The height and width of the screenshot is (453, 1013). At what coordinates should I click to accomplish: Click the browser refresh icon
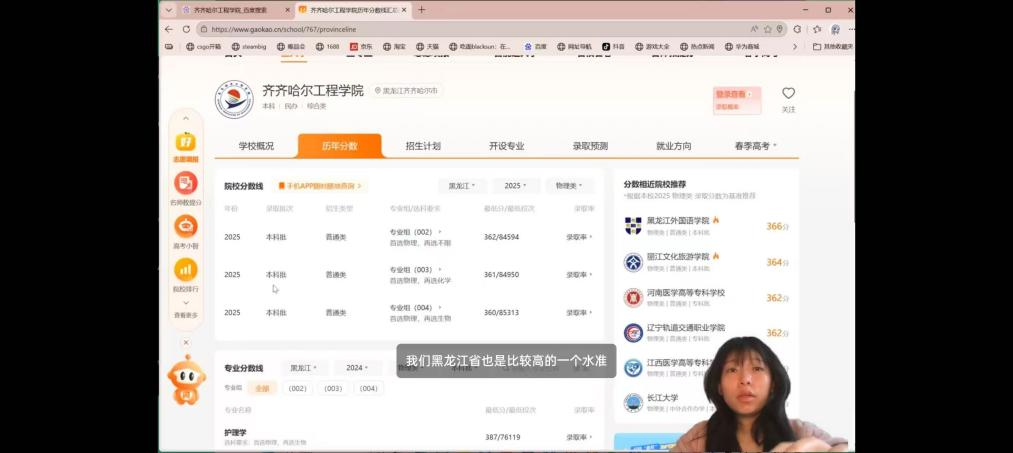click(x=185, y=29)
